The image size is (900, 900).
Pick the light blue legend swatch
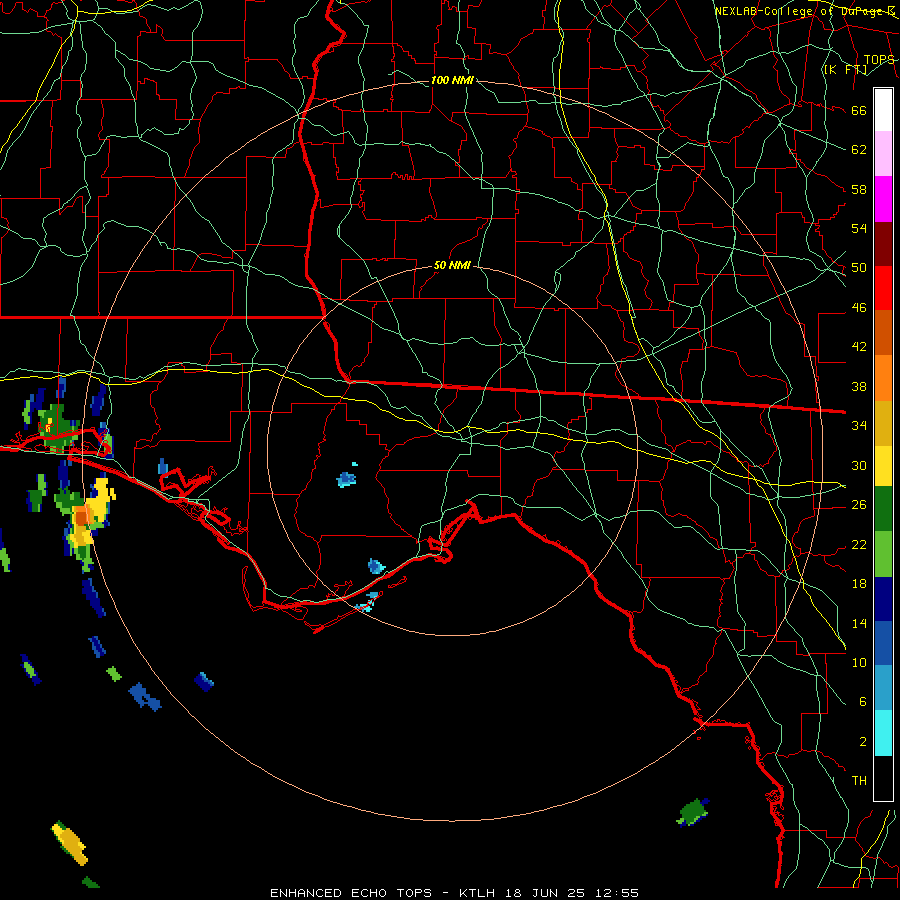point(883,688)
